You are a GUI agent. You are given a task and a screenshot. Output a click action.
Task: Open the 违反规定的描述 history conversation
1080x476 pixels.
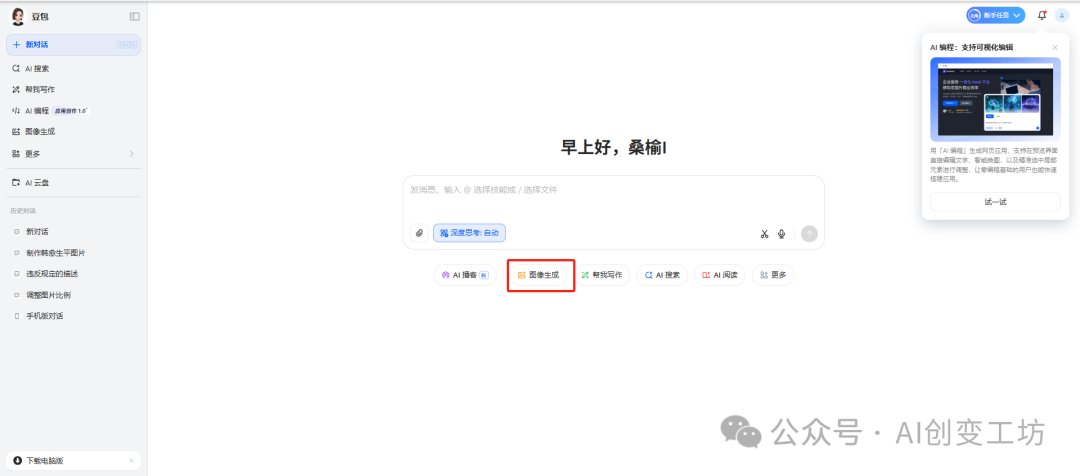coord(74,273)
